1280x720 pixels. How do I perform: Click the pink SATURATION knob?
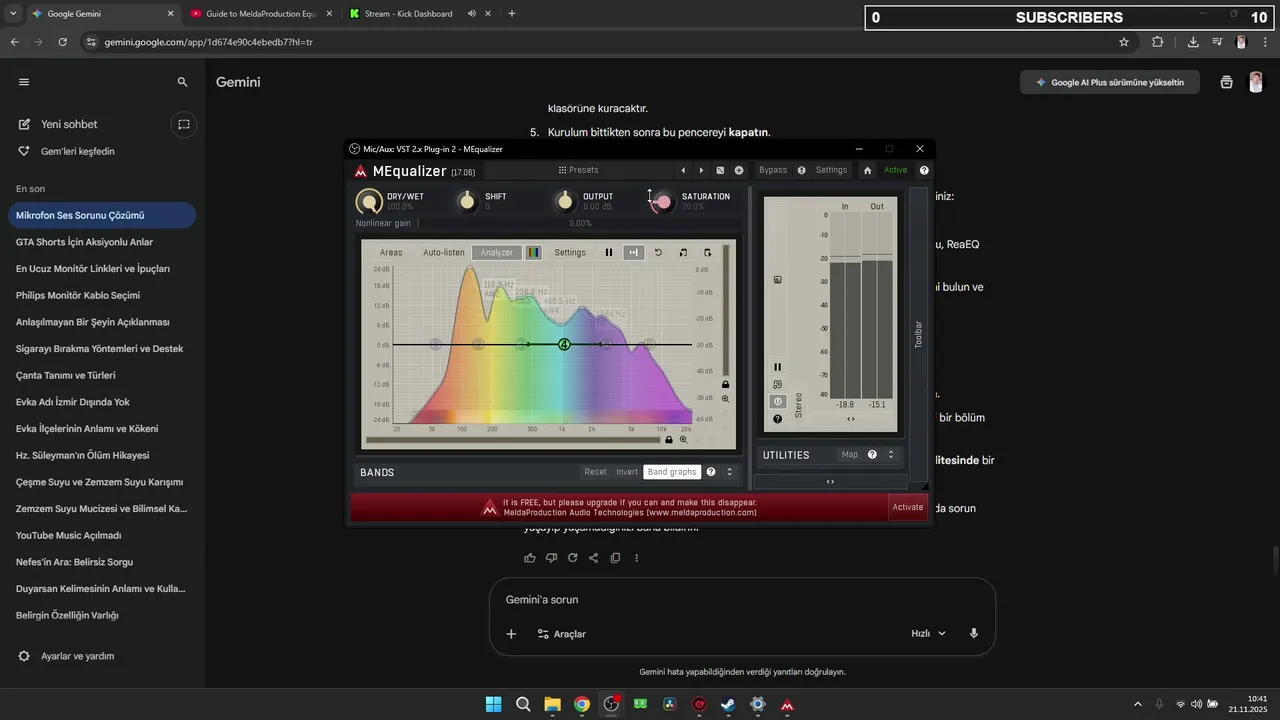[663, 202]
